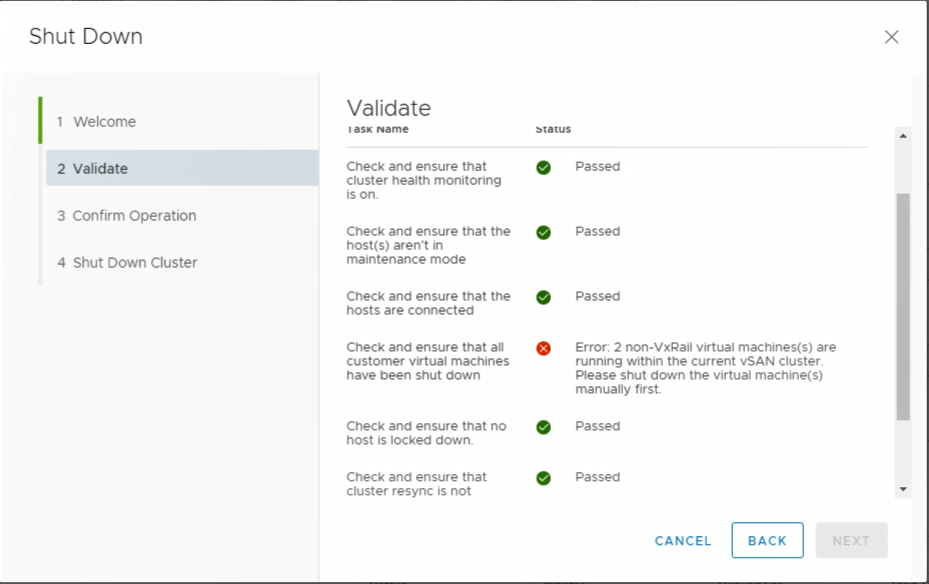Click the Passed icon for maintenance mode check
Screen dimensions: 929x584
pyautogui.click(x=543, y=232)
